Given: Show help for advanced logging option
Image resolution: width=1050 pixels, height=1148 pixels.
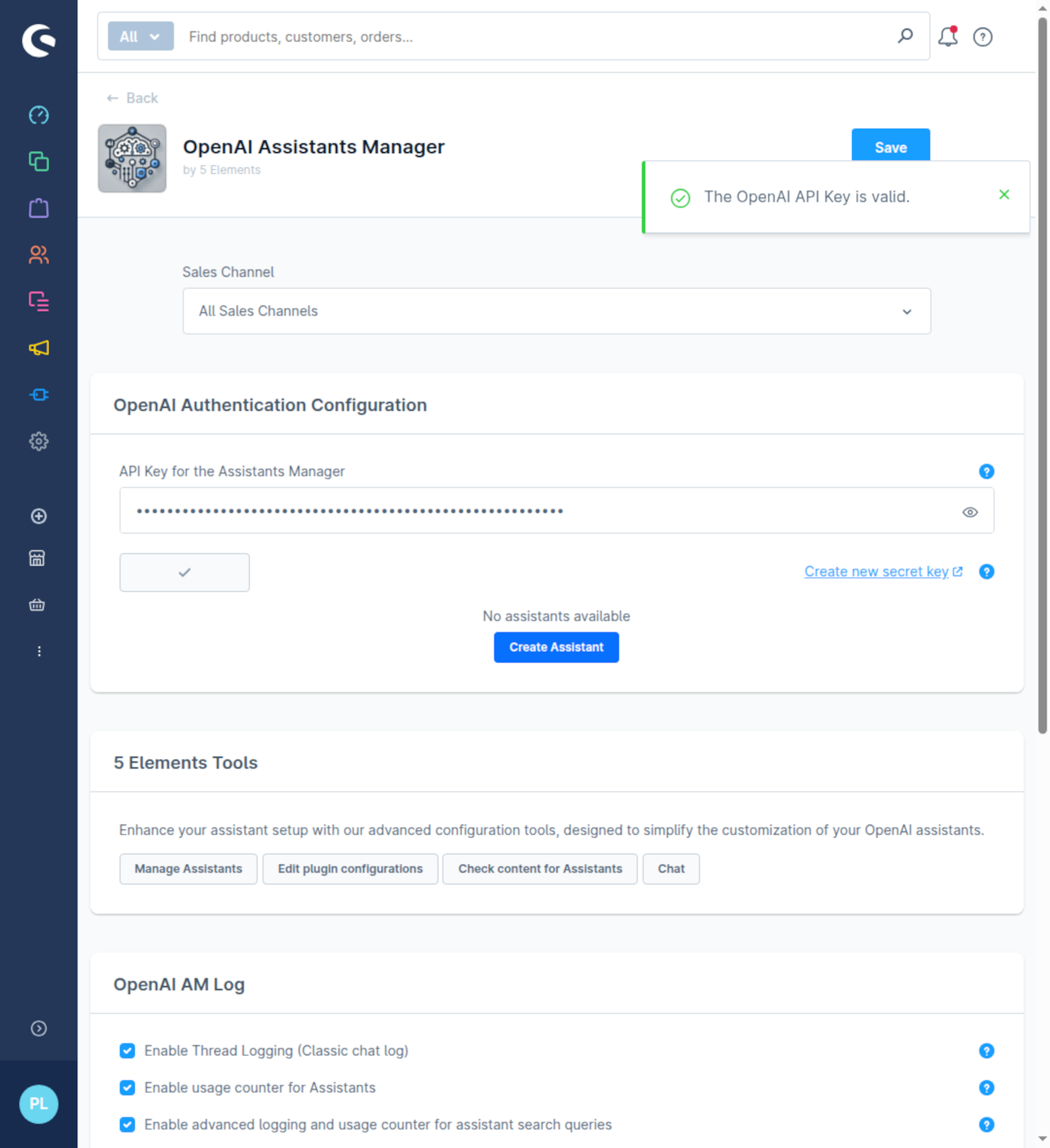Looking at the screenshot, I should point(987,1125).
